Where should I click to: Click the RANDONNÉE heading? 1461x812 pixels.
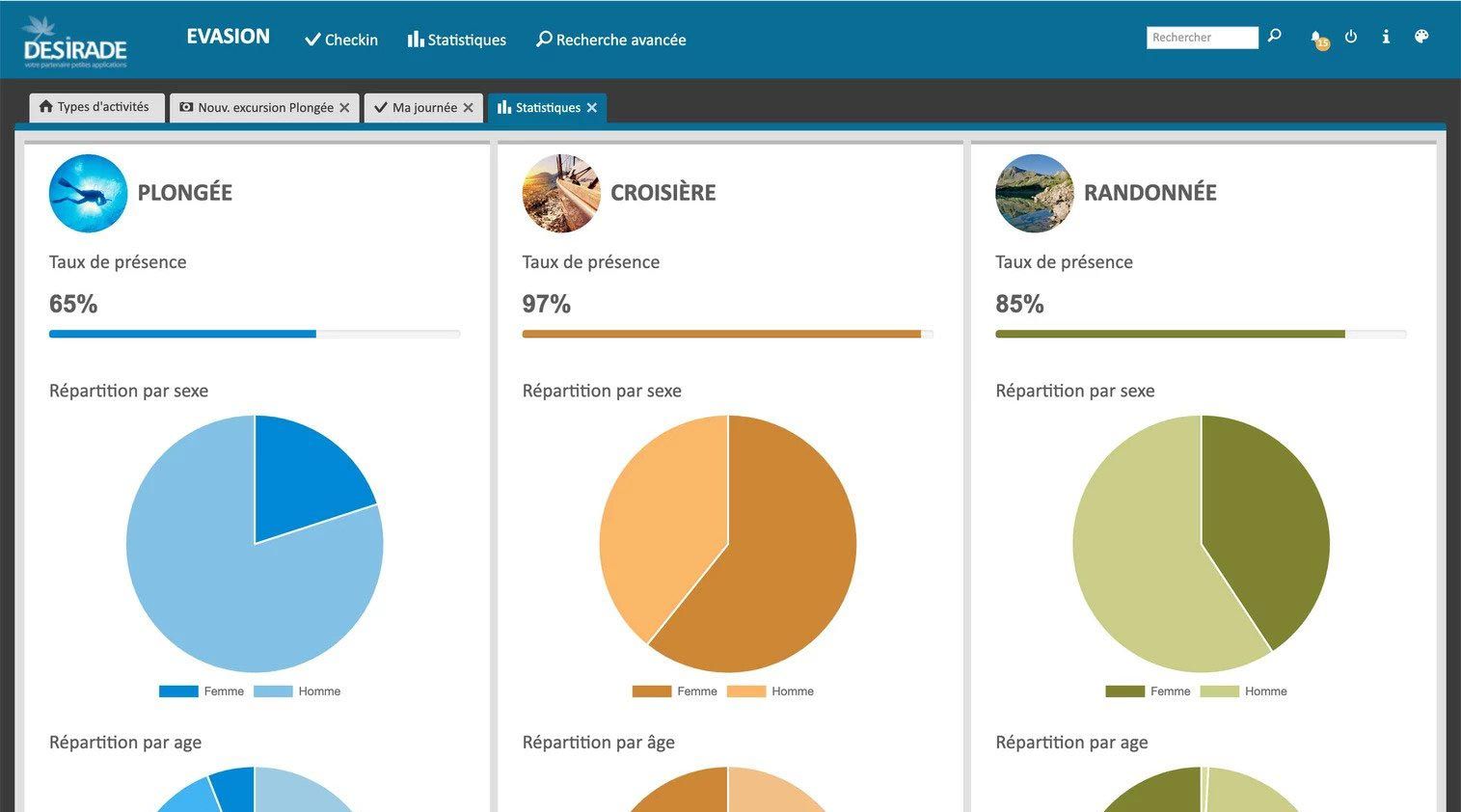(x=1150, y=193)
